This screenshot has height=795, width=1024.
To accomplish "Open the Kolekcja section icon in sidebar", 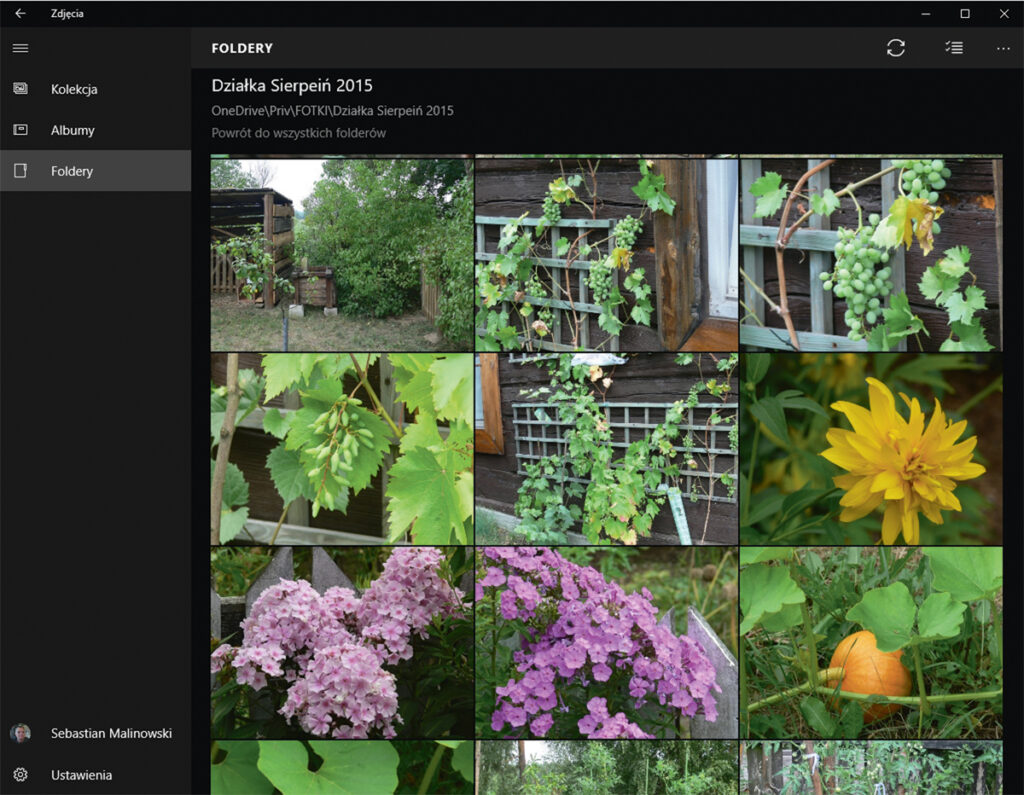I will [20, 89].
